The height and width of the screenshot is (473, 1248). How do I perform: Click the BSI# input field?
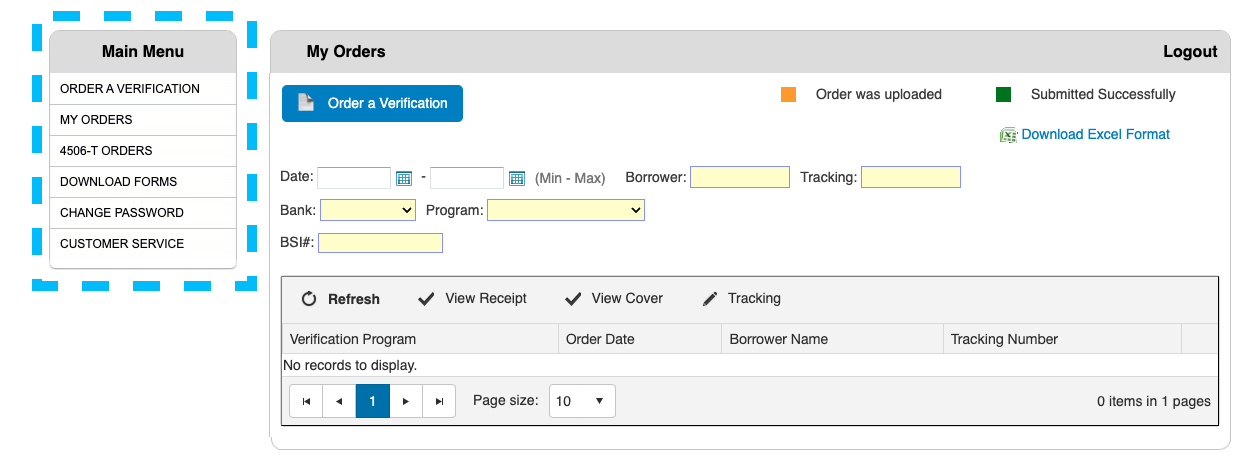click(380, 243)
